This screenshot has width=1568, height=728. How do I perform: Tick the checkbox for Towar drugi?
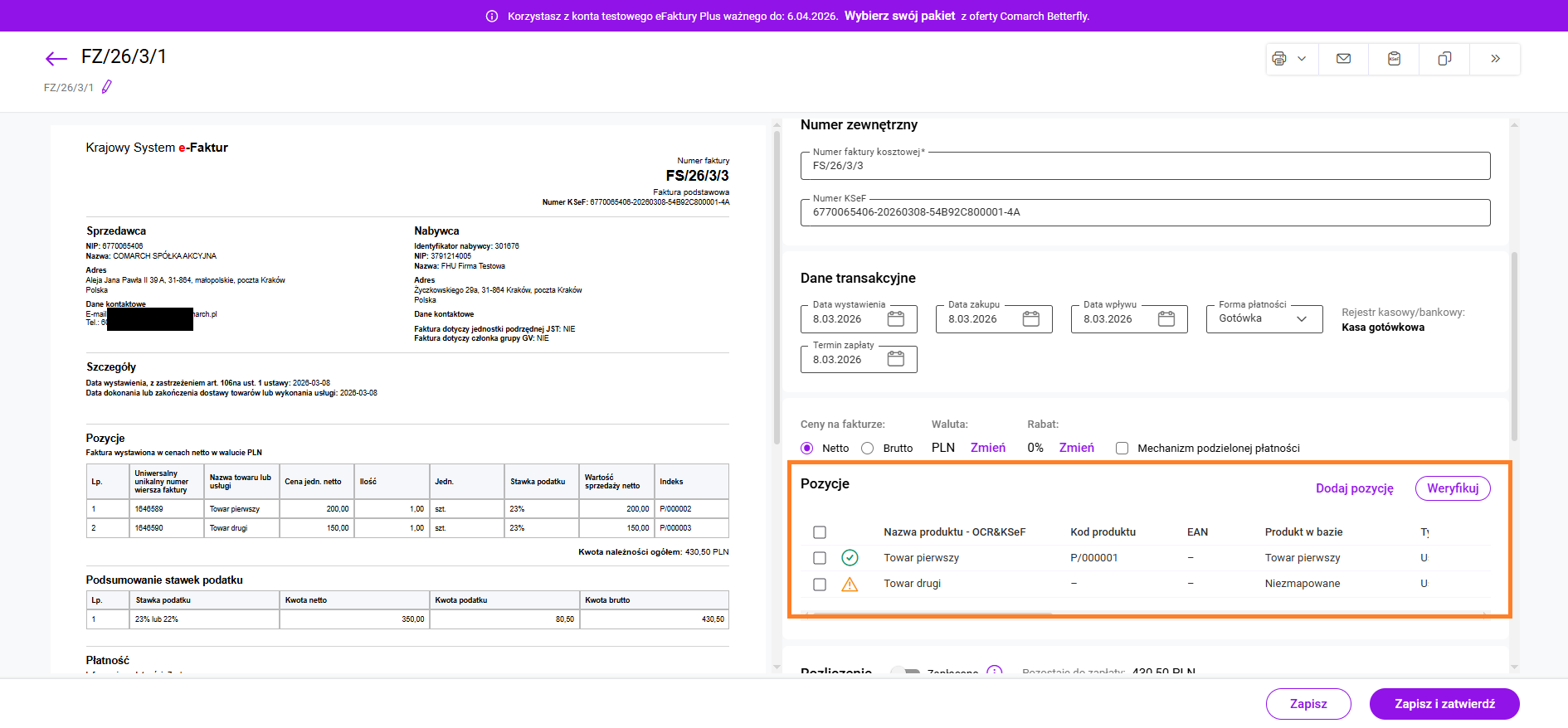820,585
